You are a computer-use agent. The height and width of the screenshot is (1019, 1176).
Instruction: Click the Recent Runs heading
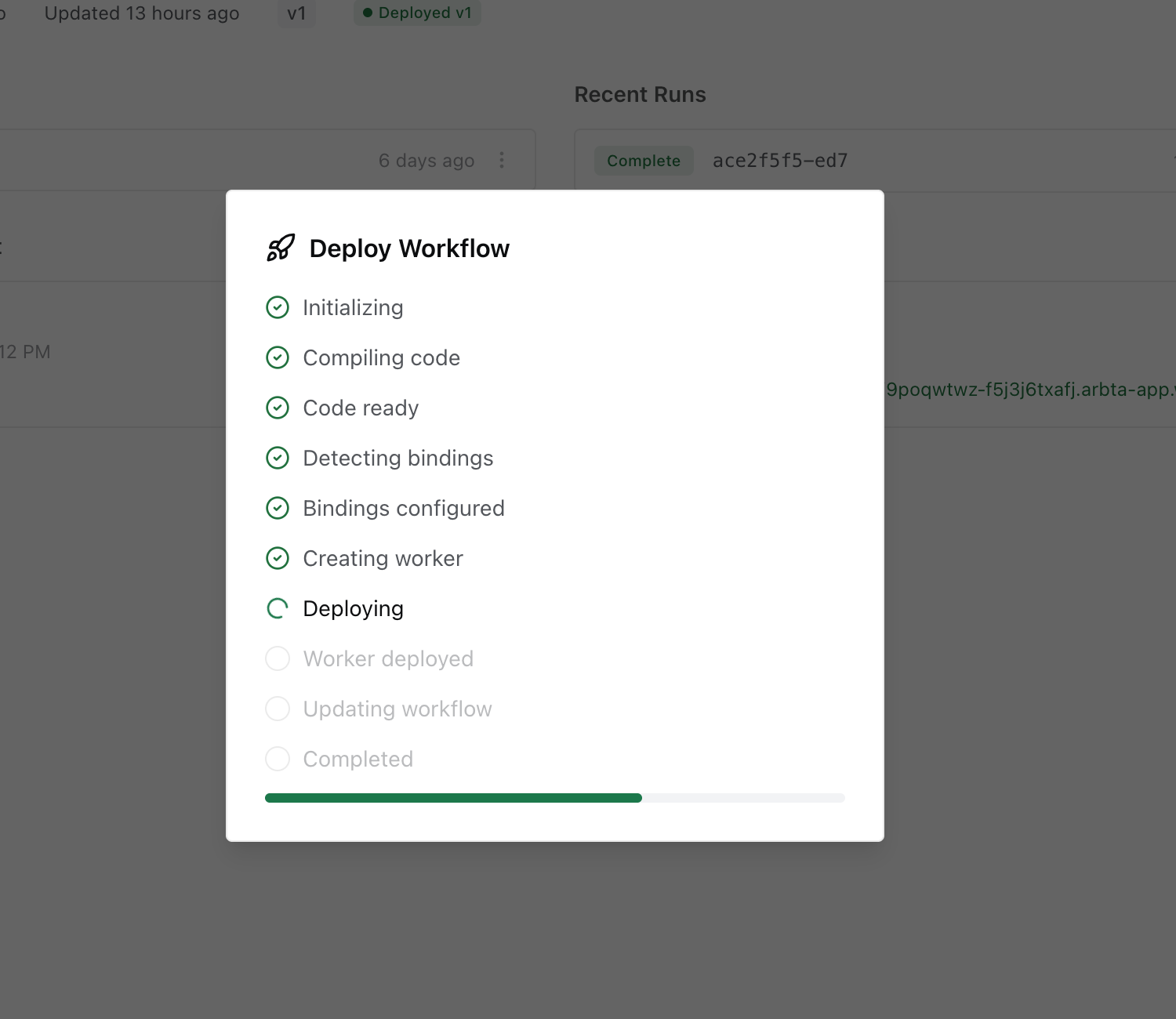pos(641,95)
